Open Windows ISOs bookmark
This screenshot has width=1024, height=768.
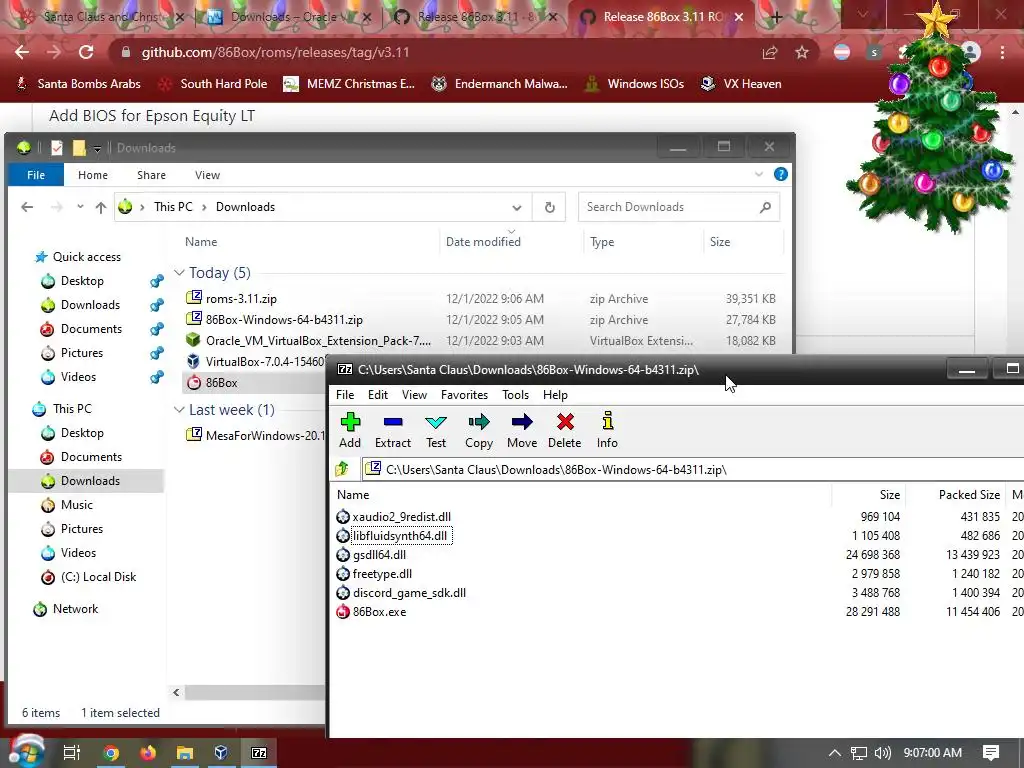point(635,84)
